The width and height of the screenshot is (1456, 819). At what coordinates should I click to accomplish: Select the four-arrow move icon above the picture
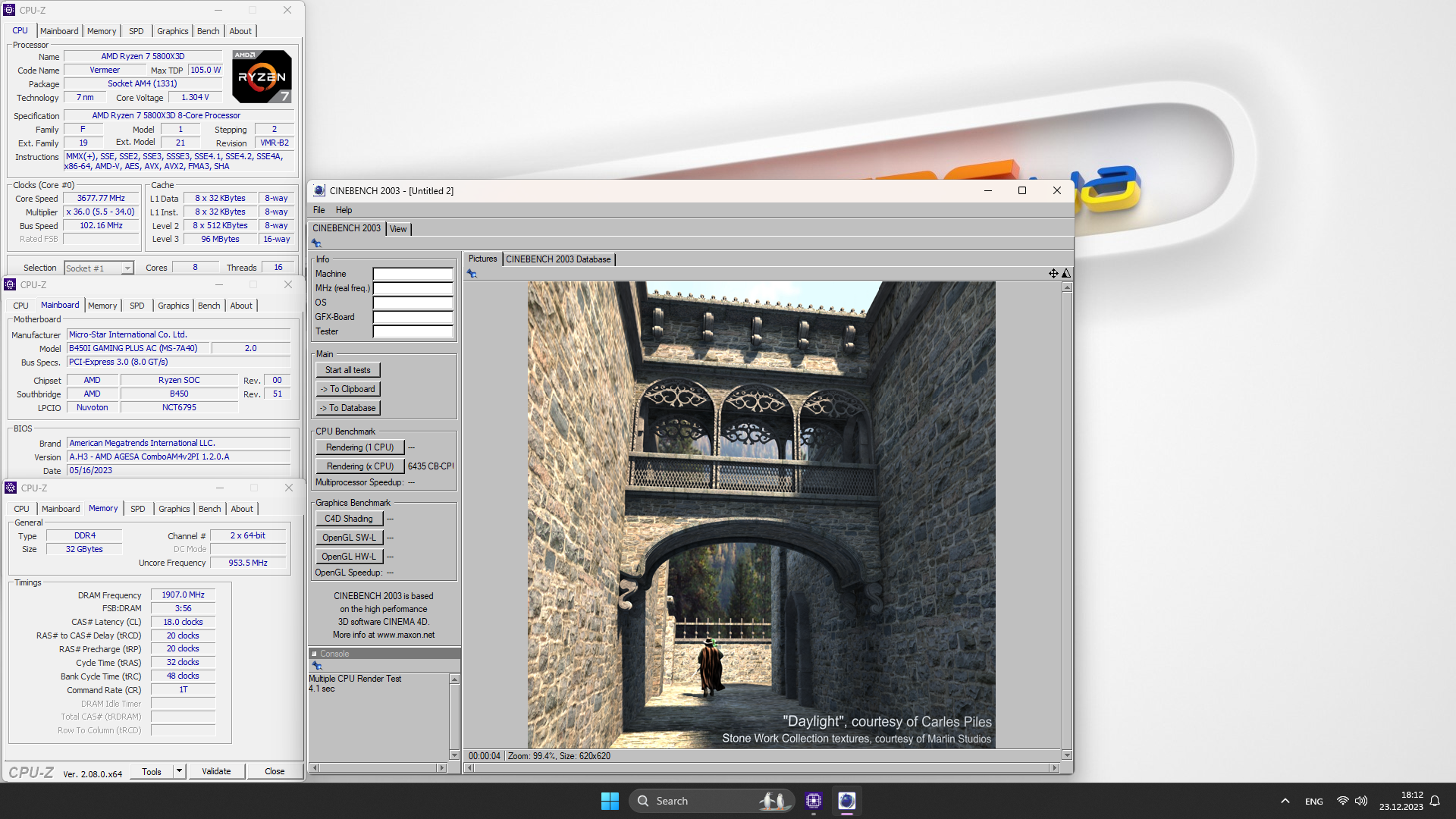pos(1053,273)
